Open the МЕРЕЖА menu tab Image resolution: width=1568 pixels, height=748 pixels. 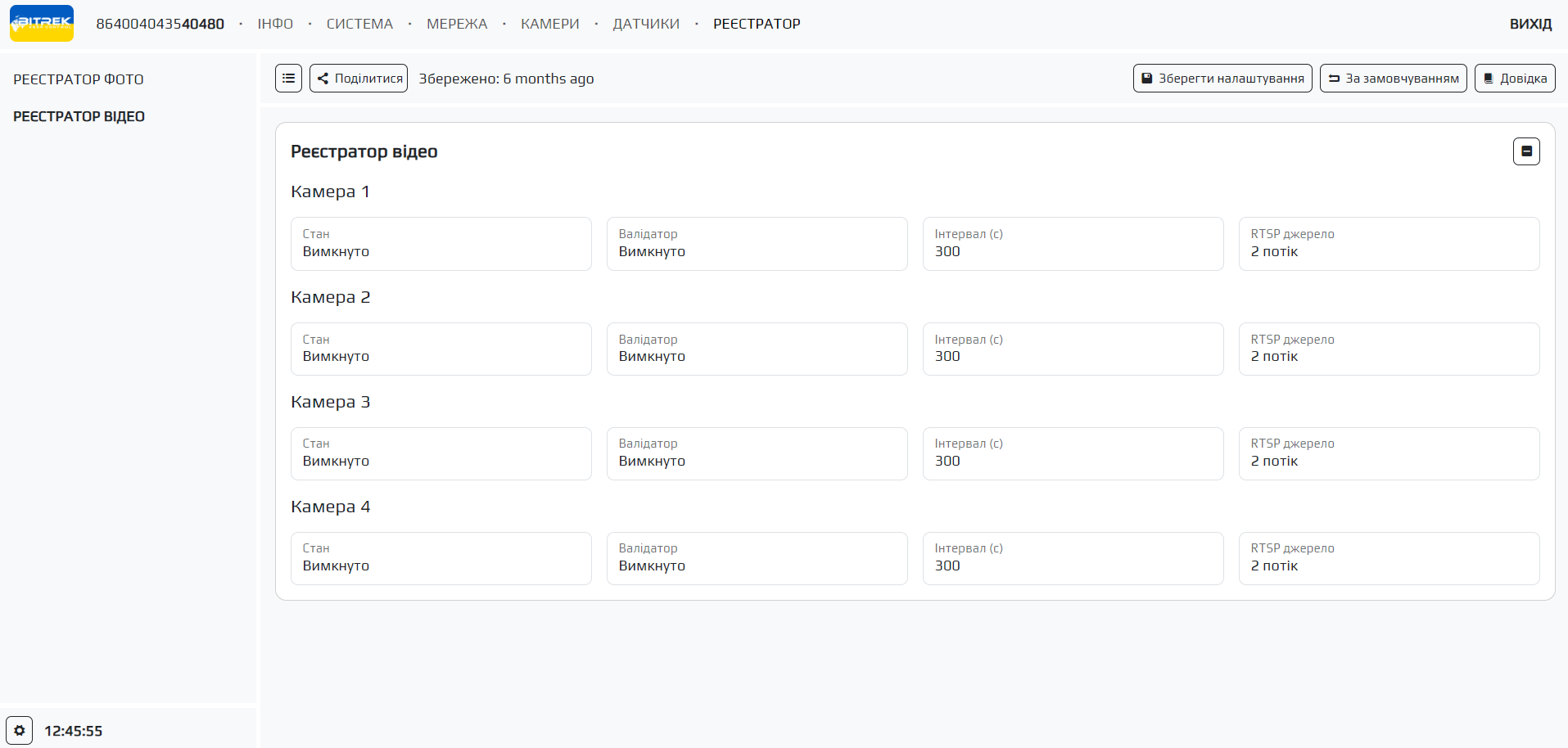coord(457,24)
